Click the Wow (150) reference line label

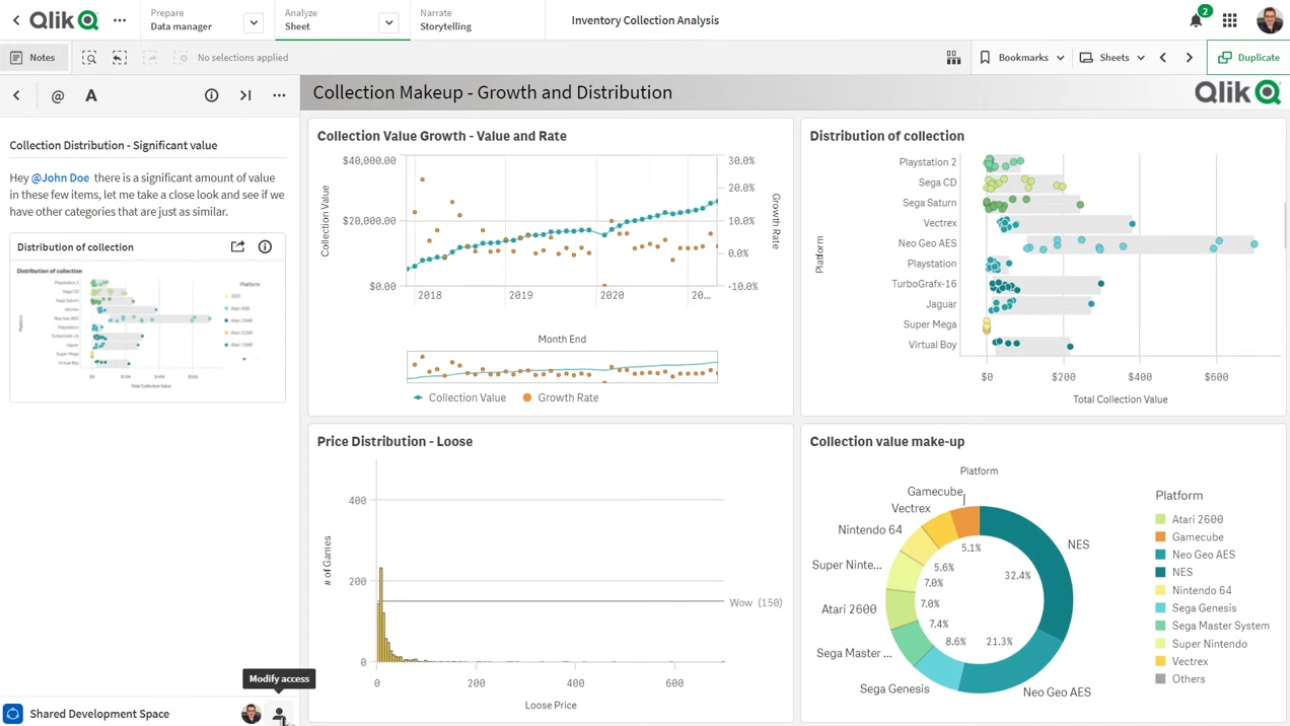tap(755, 603)
